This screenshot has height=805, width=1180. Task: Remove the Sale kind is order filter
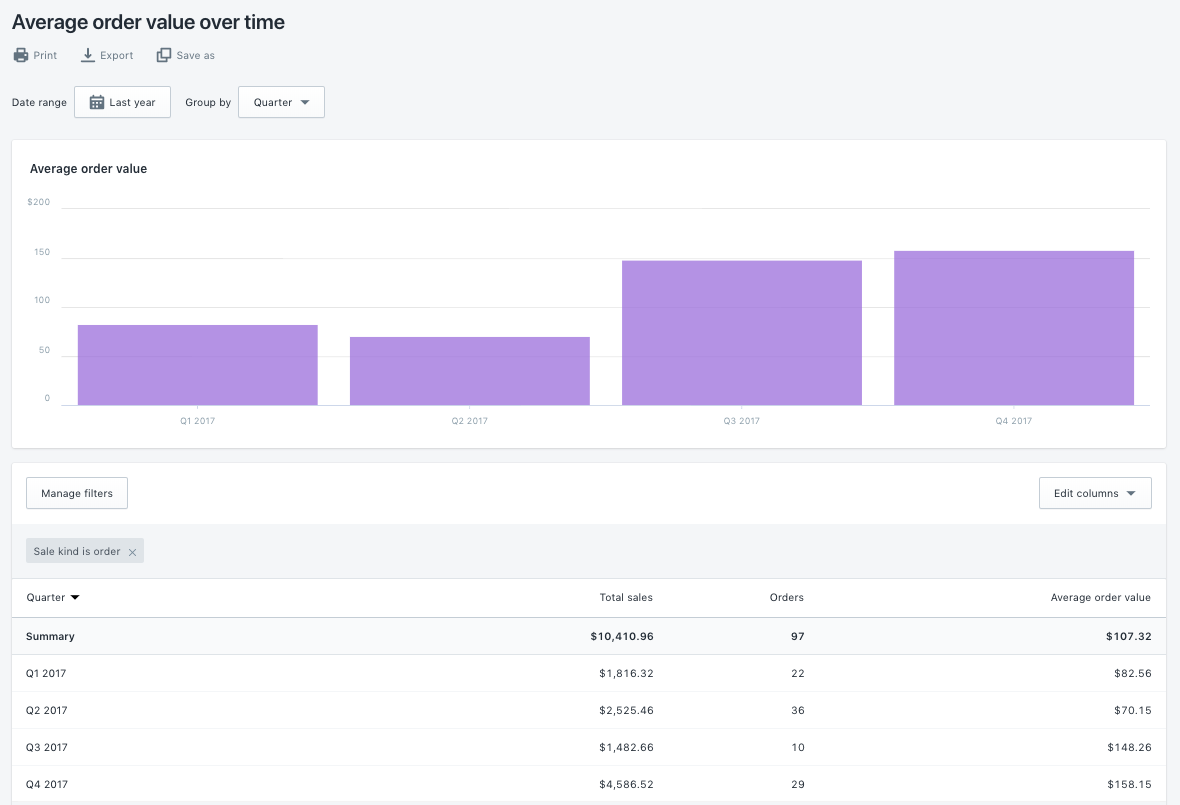tap(132, 552)
